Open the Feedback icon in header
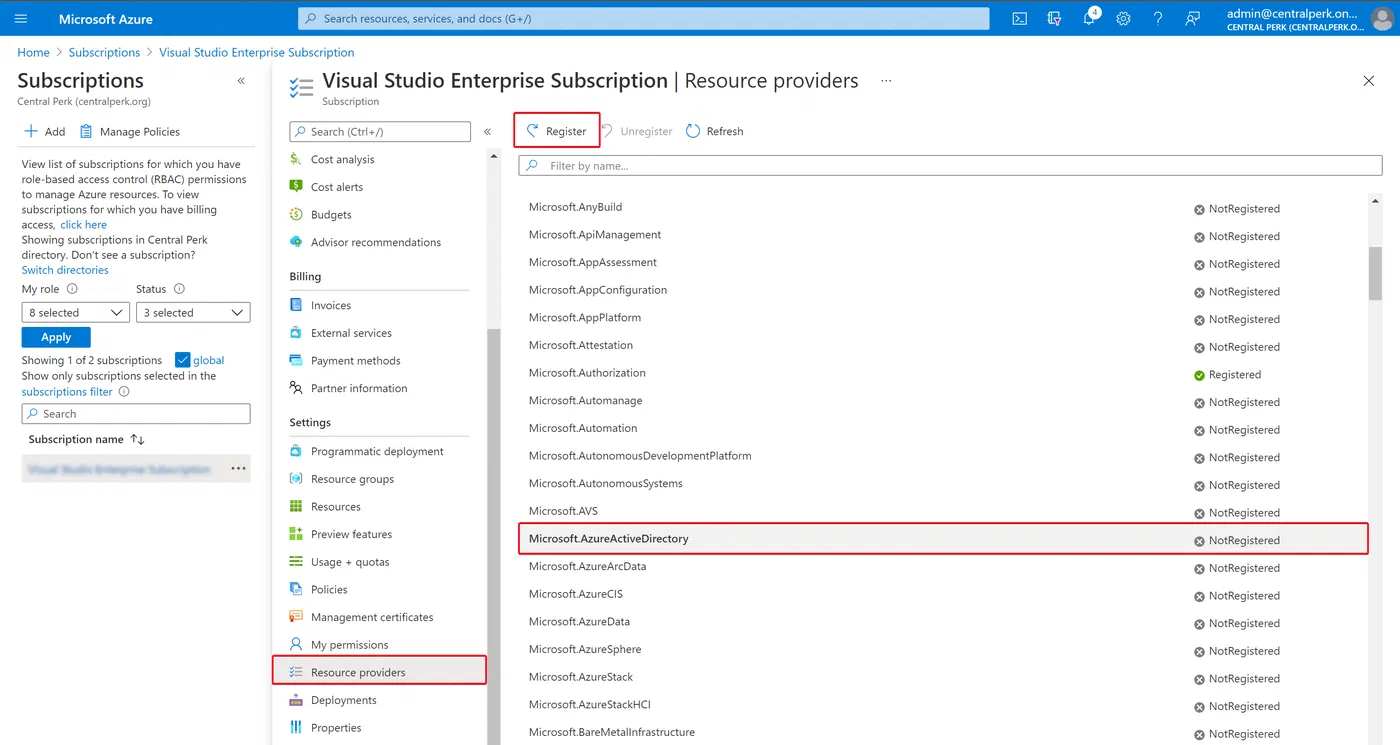Viewport: 1400px width, 745px height. pos(1192,18)
